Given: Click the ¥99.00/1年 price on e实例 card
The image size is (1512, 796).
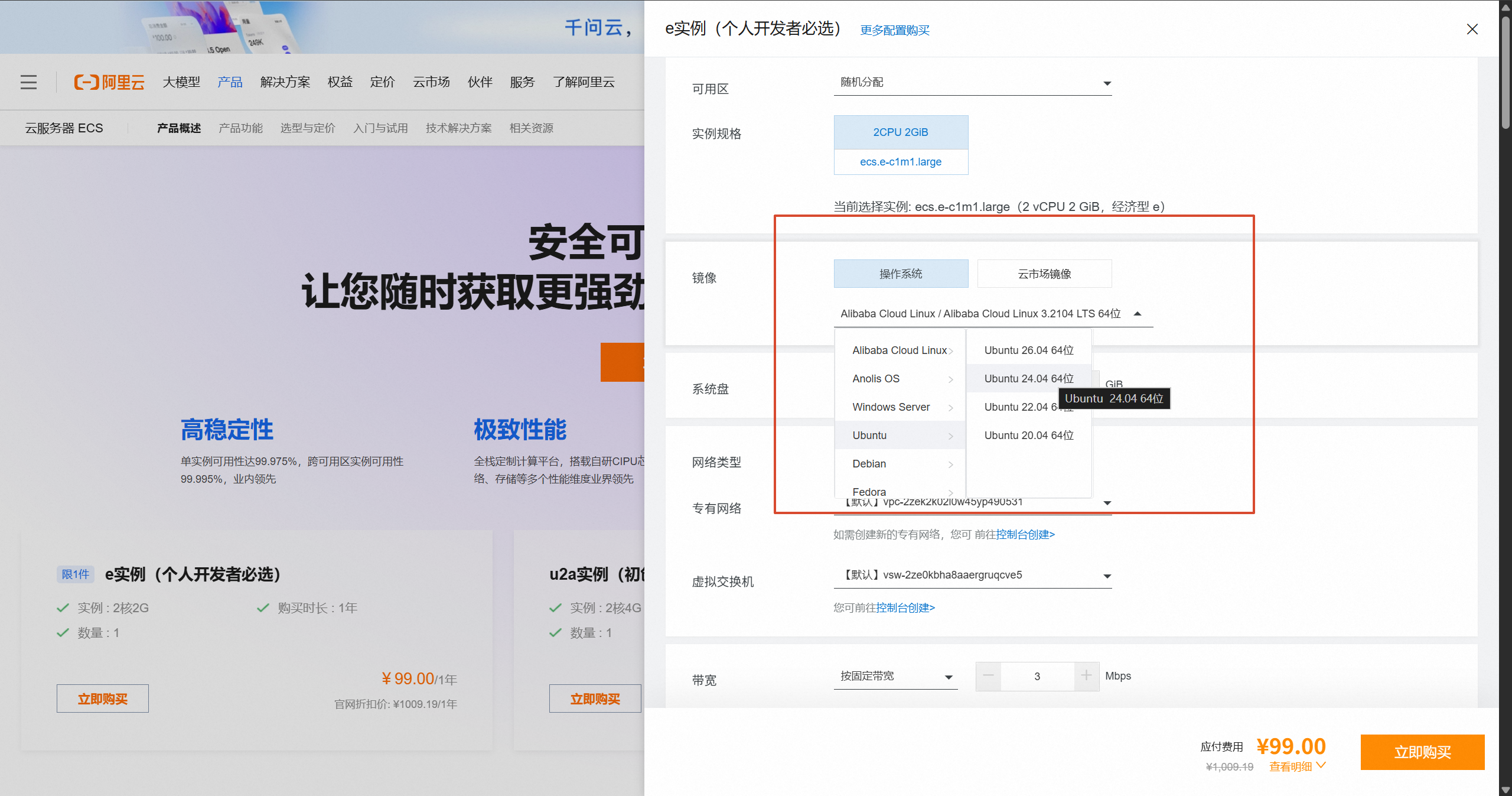Looking at the screenshot, I should (419, 679).
